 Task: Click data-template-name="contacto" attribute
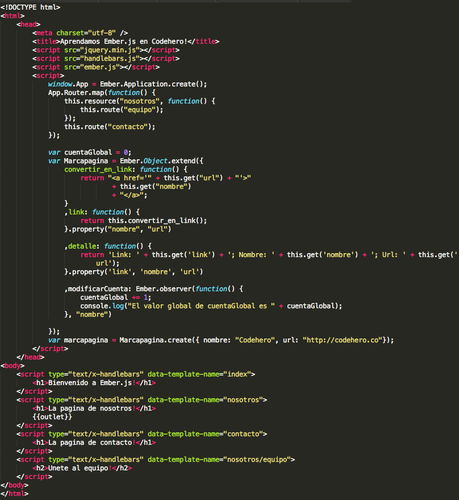coord(205,434)
